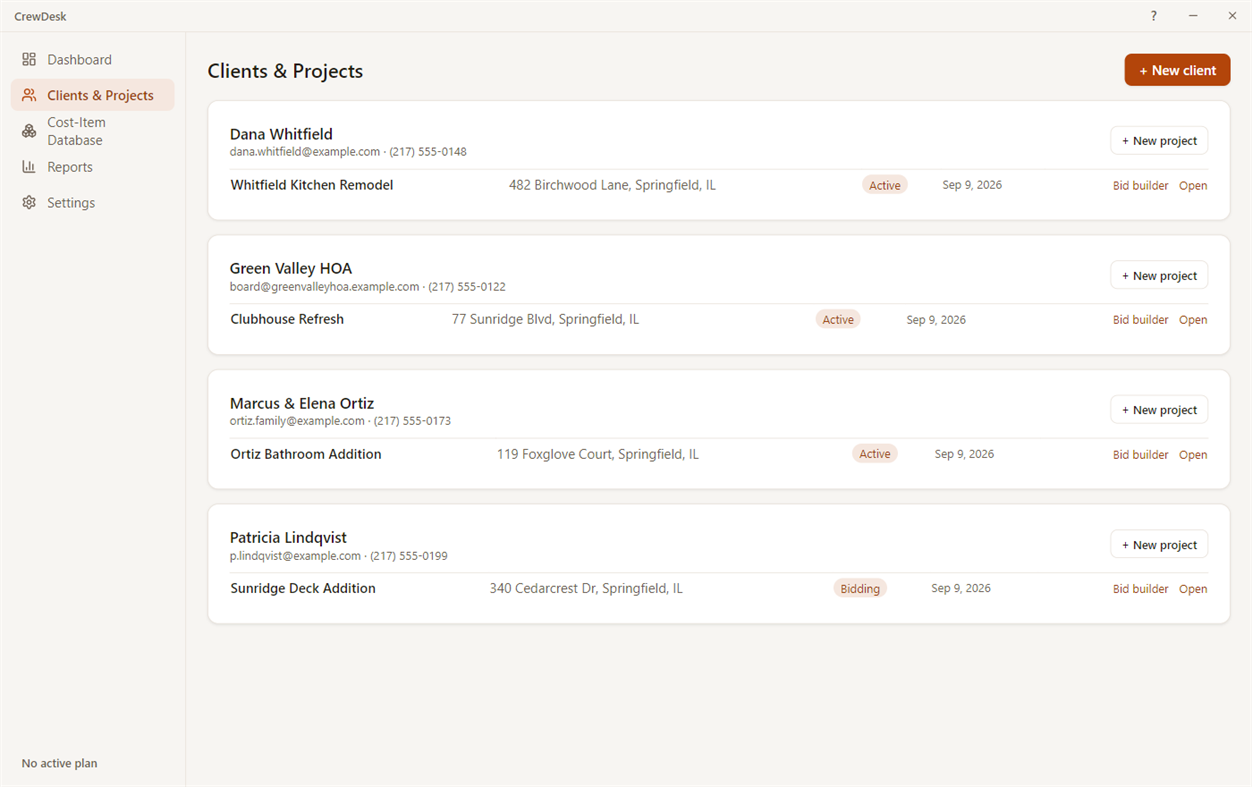Click the Ortiz Bathroom Addition project name
The width and height of the screenshot is (1252, 787).
pos(306,454)
